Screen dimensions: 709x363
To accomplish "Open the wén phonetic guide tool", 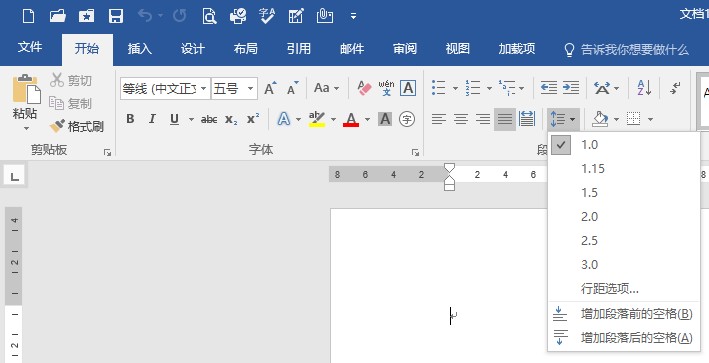I will (386, 88).
